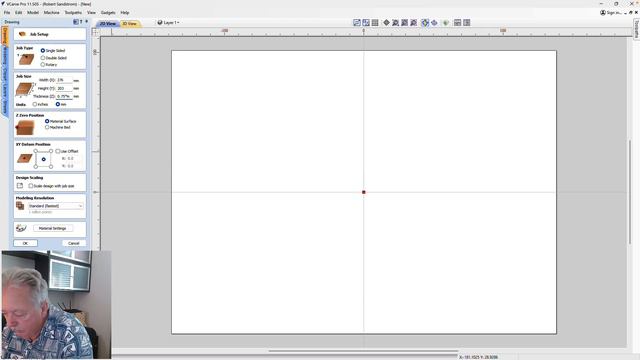This screenshot has height=360, width=640.
Task: Click the highlighted blue-bordered view toolbar icon
Action: (425, 23)
